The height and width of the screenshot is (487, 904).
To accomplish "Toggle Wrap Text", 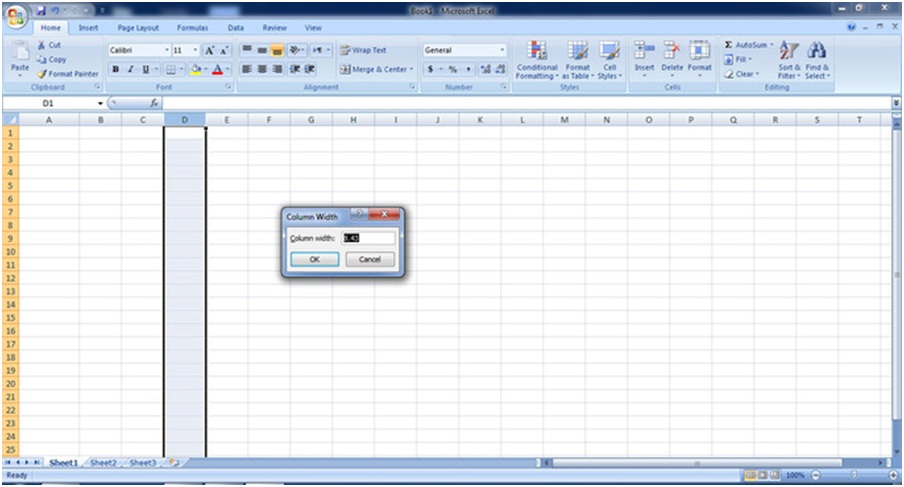I will point(363,50).
